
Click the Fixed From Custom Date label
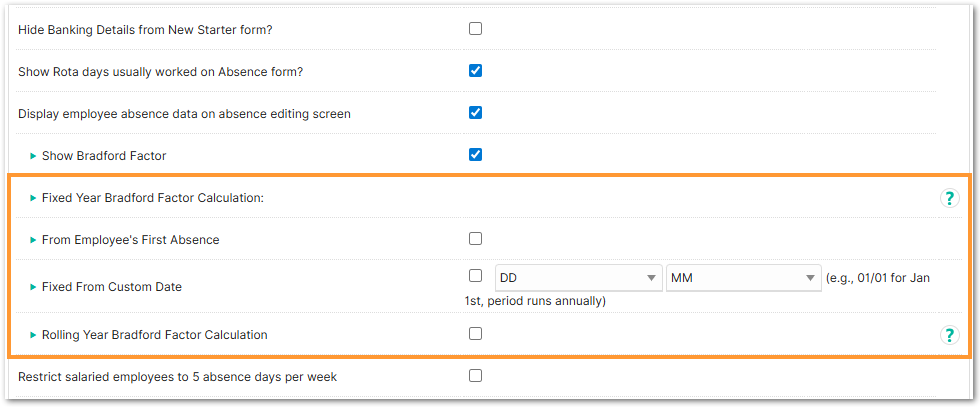point(111,287)
